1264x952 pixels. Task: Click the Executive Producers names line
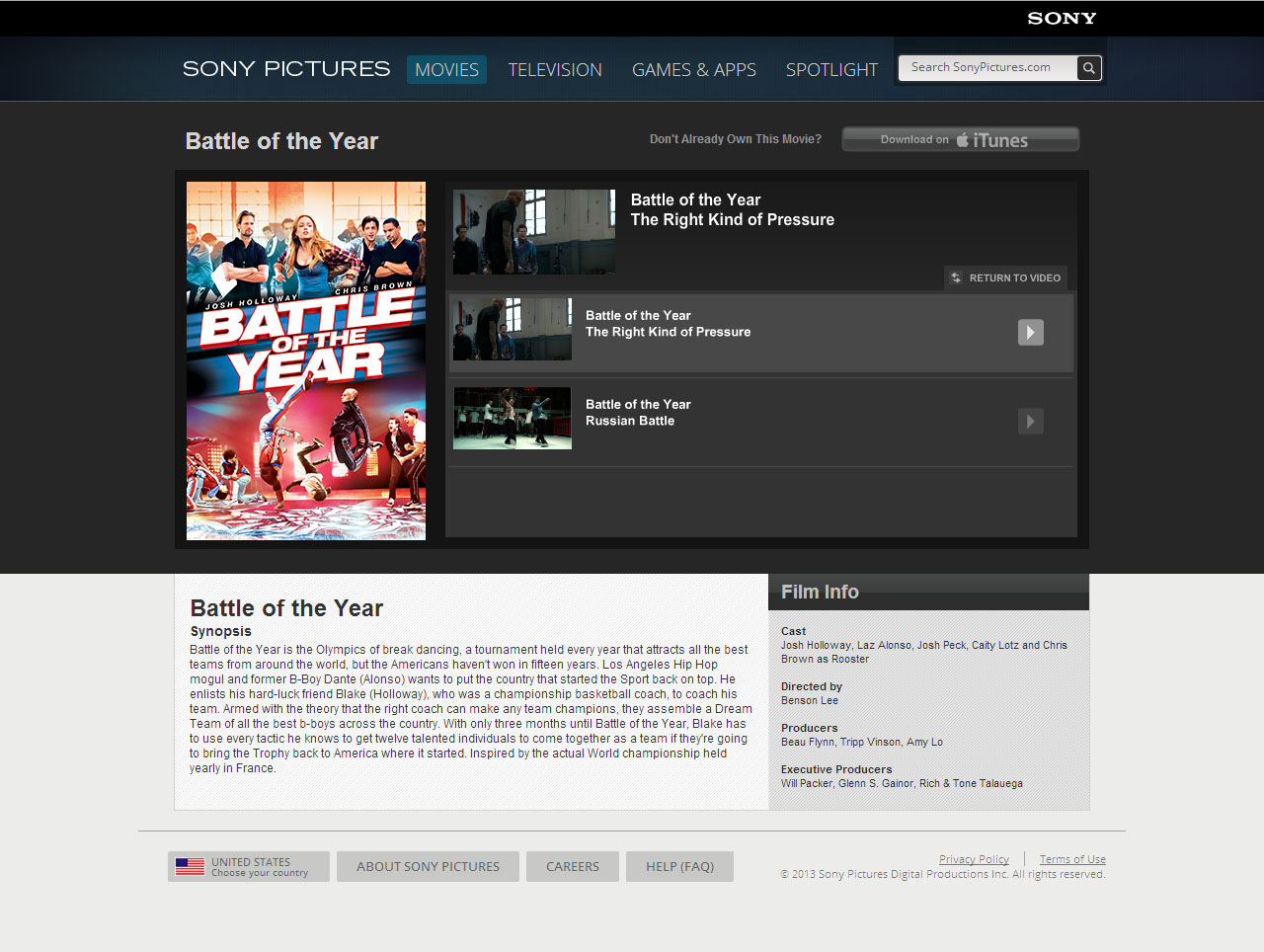pos(902,783)
